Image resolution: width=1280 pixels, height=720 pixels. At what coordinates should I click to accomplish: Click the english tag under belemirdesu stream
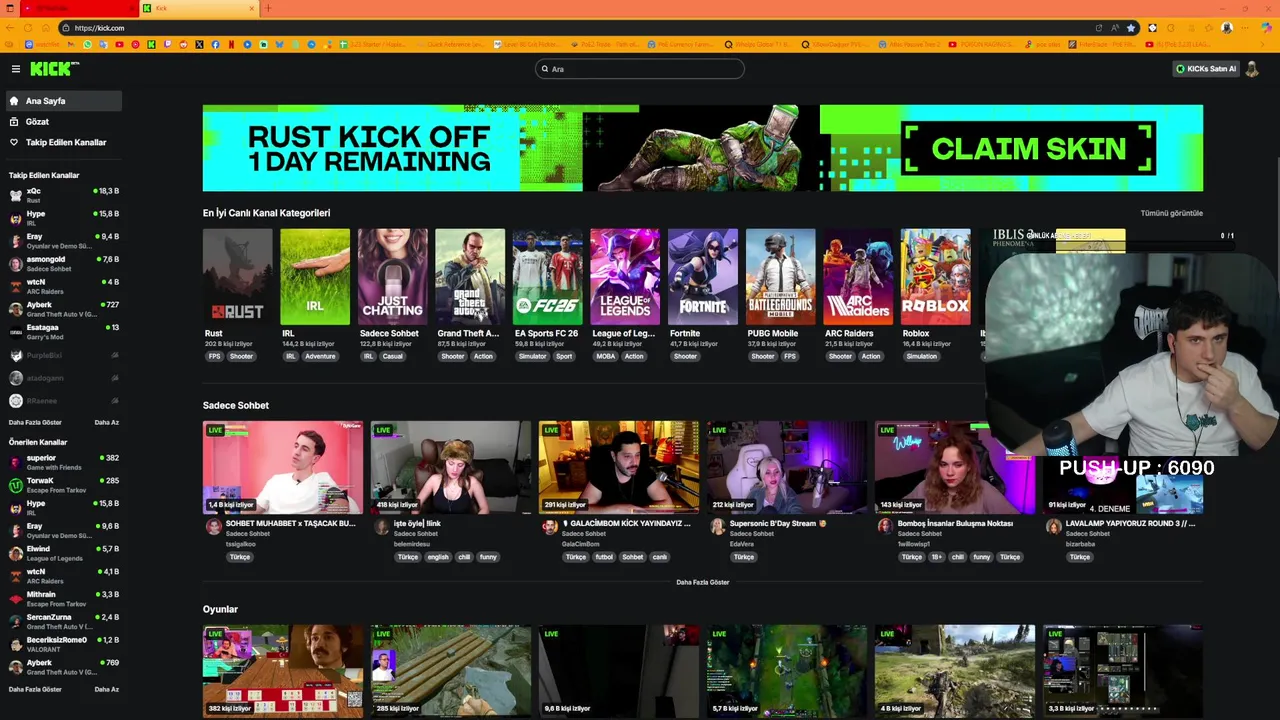click(x=438, y=557)
